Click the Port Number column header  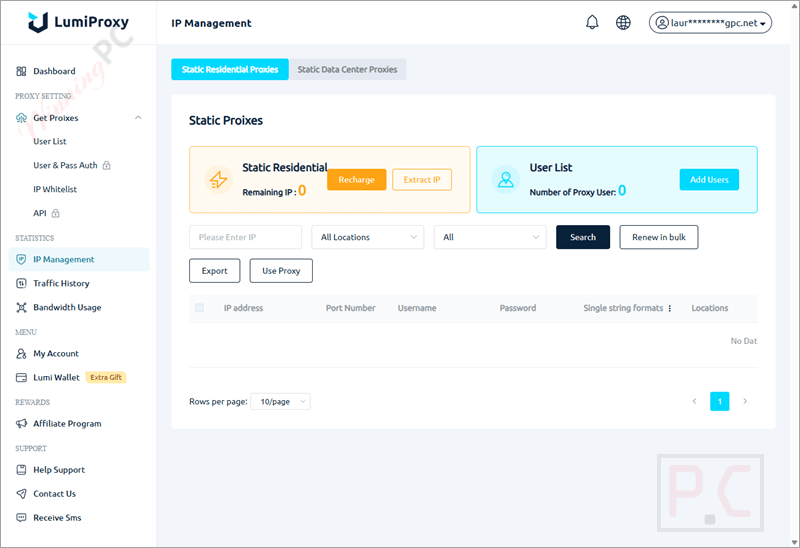(351, 308)
